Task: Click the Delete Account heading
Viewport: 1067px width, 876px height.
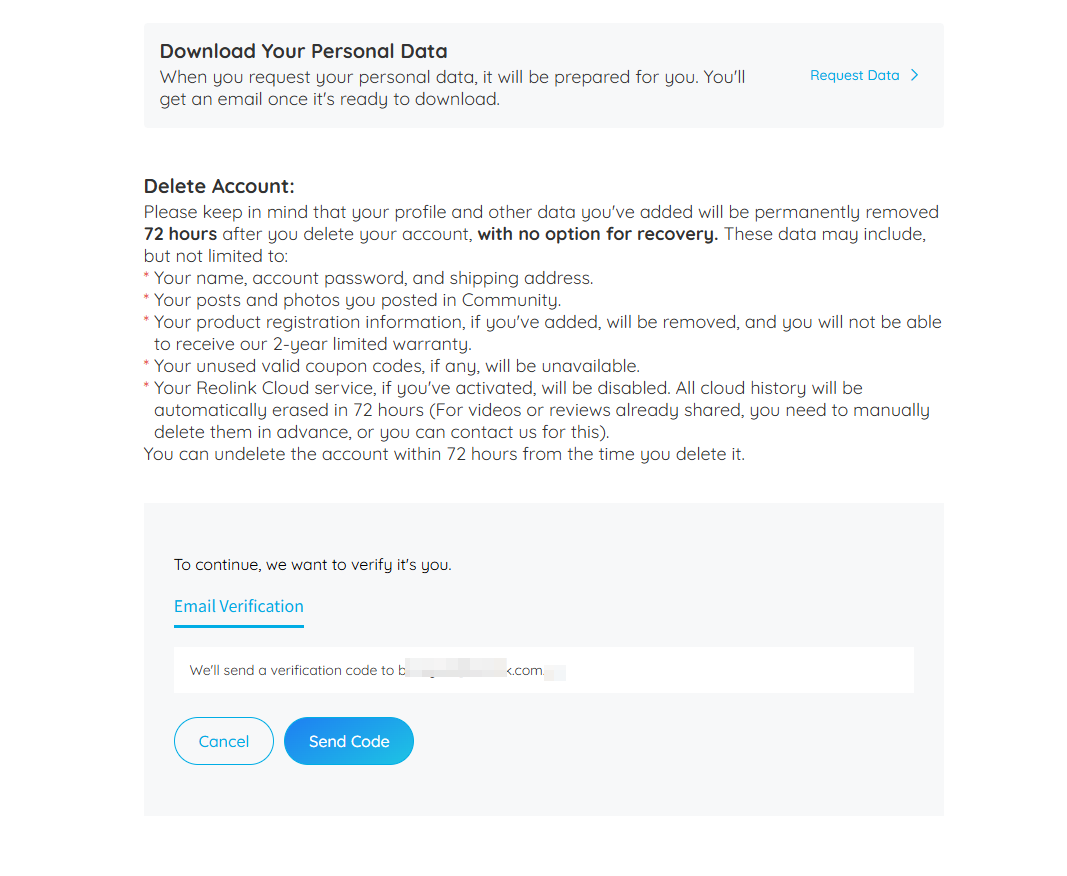Action: click(219, 186)
